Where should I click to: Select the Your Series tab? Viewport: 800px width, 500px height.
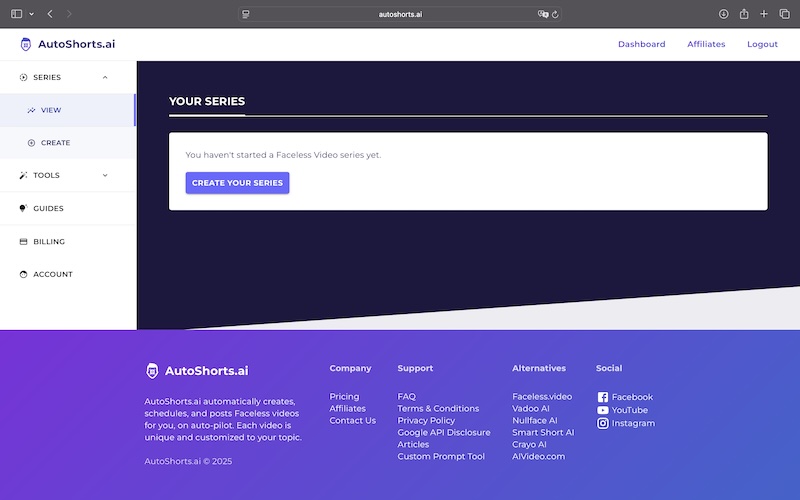[207, 102]
